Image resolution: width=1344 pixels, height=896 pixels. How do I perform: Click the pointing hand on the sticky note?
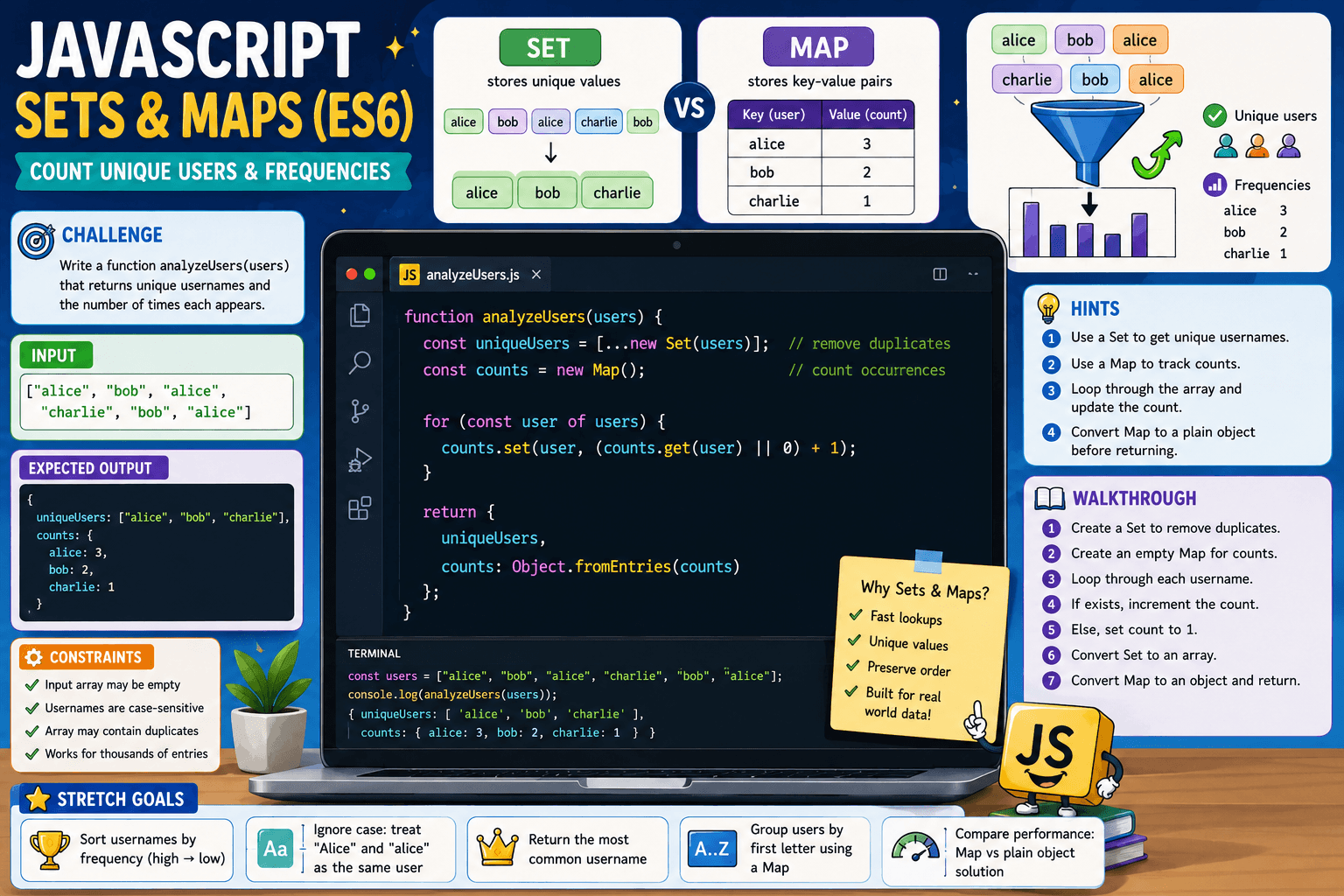point(976,721)
